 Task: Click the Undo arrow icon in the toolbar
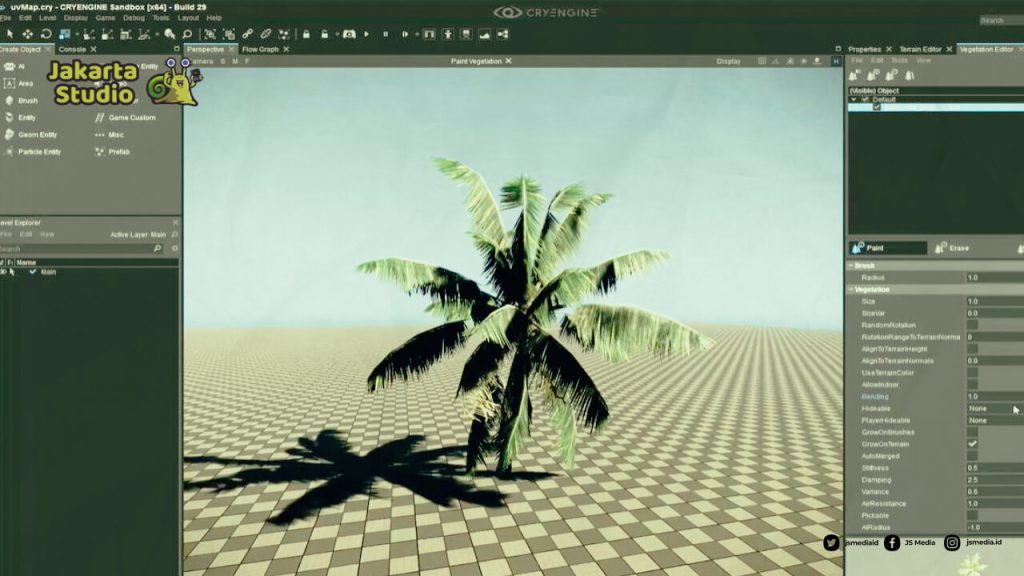[46, 35]
